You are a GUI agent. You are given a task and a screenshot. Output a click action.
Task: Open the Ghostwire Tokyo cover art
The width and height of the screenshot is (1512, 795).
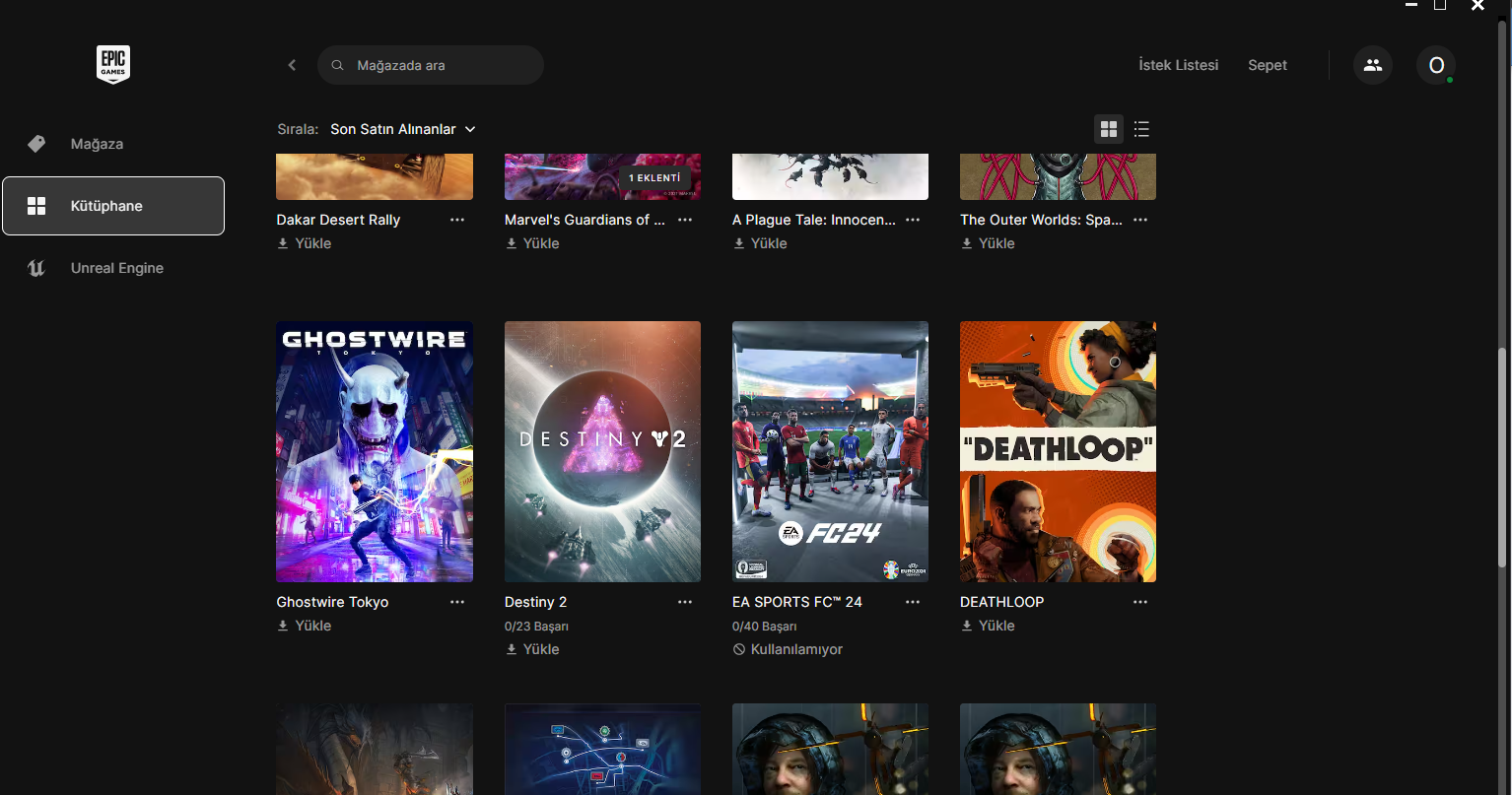(x=375, y=451)
